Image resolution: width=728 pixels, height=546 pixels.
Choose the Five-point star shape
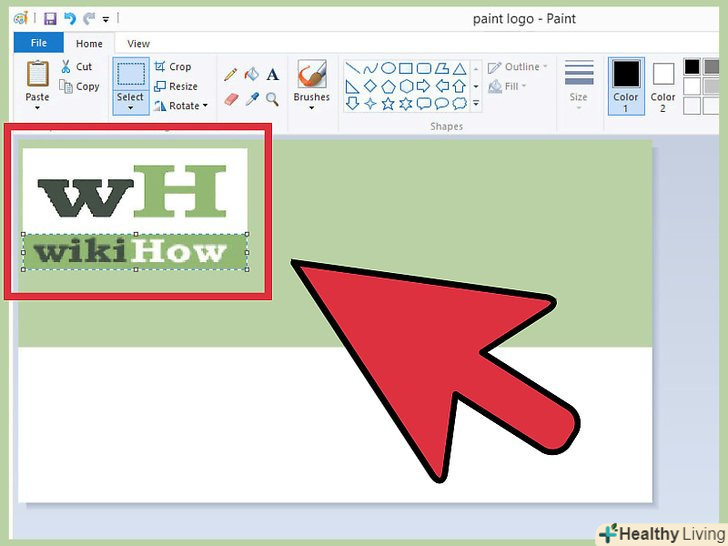coord(388,103)
